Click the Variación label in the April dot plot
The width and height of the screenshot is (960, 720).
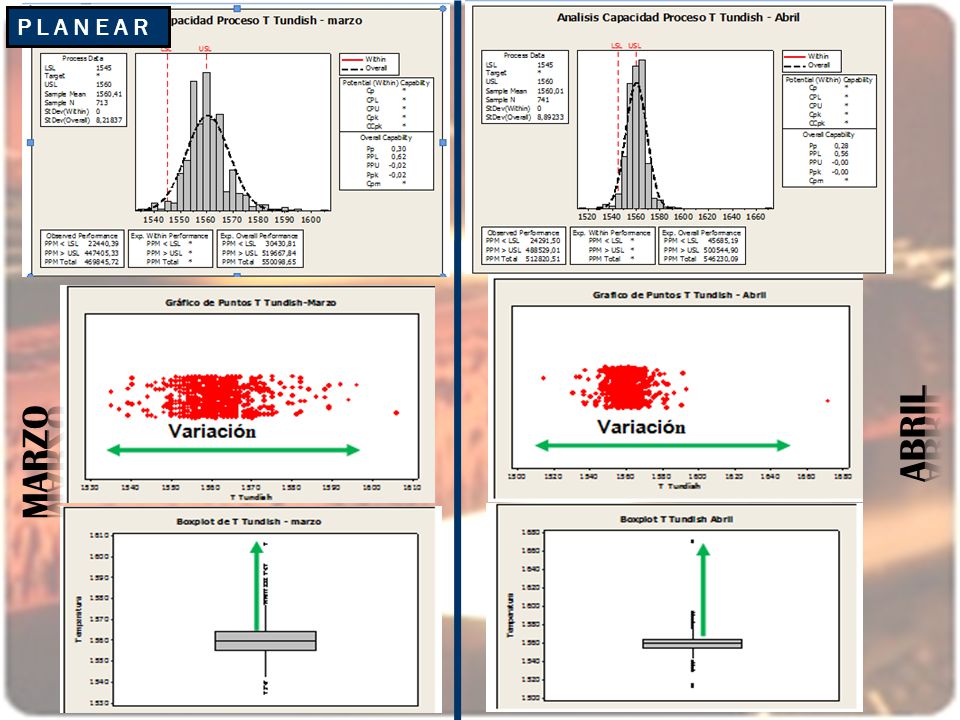[x=641, y=427]
